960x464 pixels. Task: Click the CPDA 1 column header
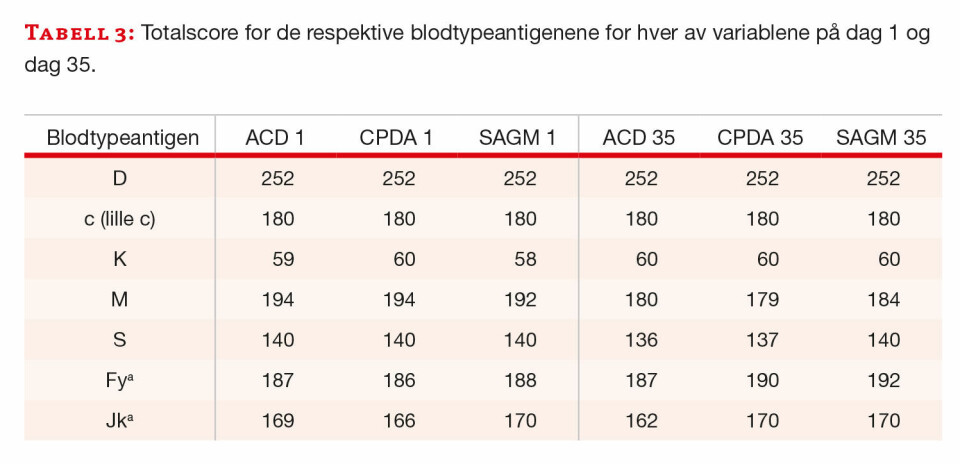(x=396, y=138)
